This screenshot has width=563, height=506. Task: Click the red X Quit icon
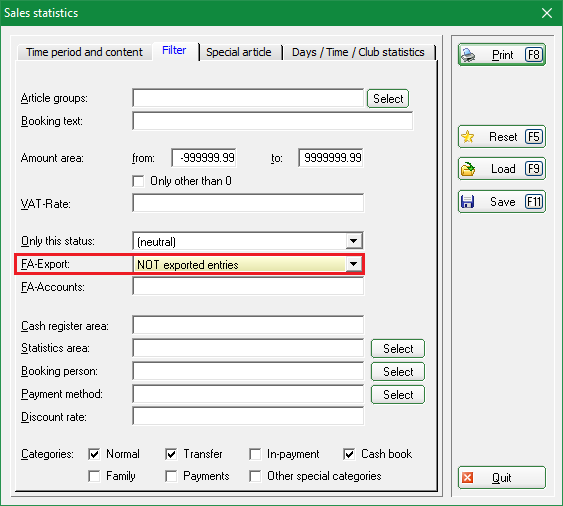(467, 478)
